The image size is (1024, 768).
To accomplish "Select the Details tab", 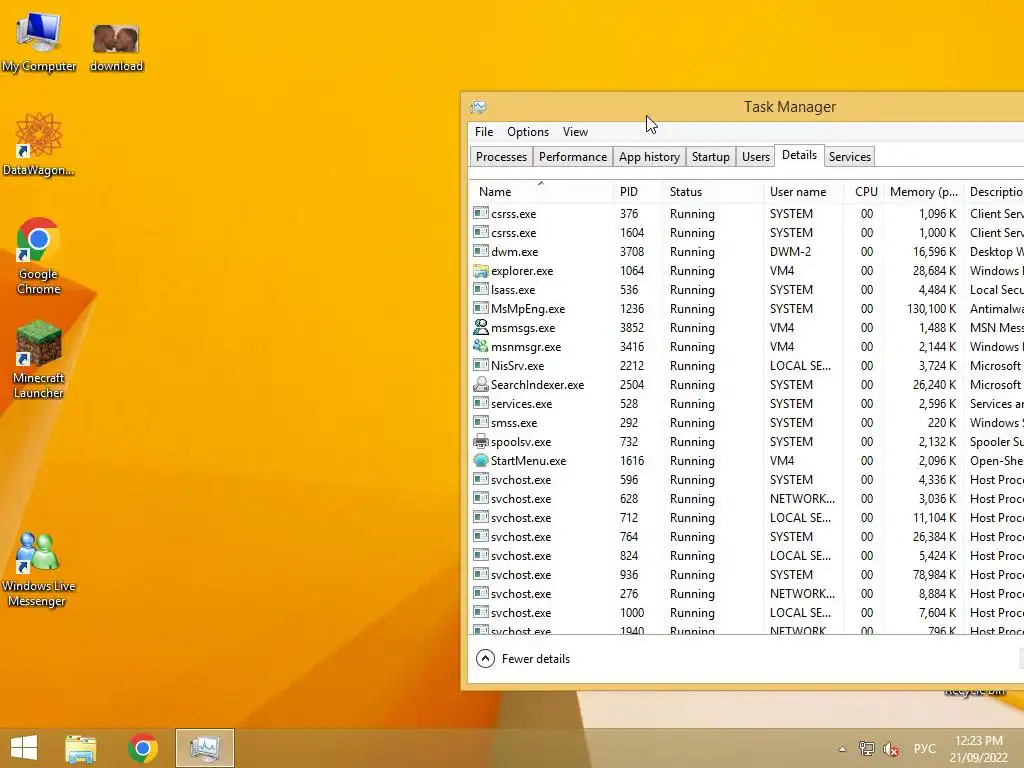I will click(x=799, y=155).
